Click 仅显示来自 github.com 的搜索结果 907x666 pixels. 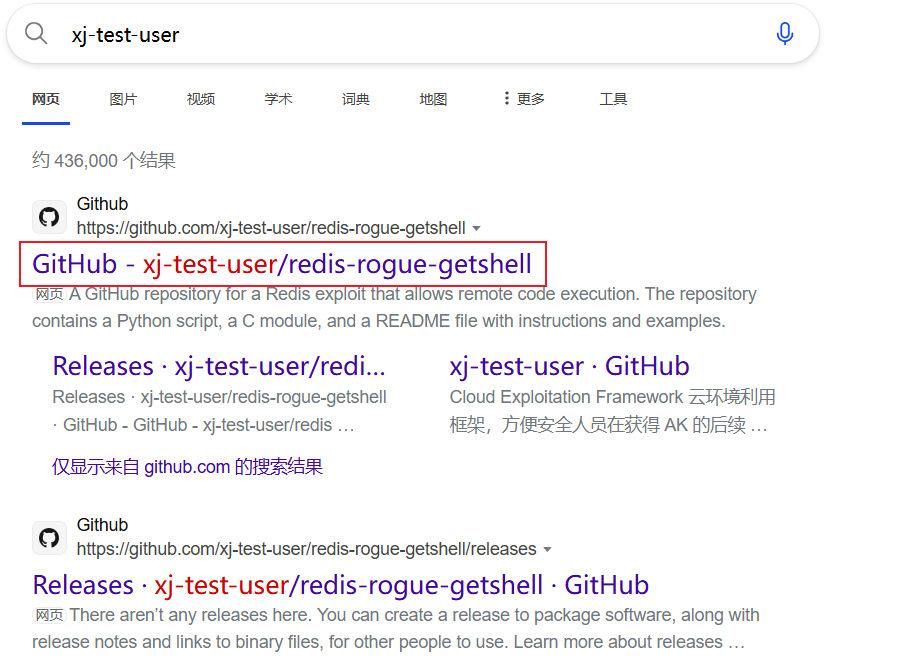pyautogui.click(x=187, y=466)
